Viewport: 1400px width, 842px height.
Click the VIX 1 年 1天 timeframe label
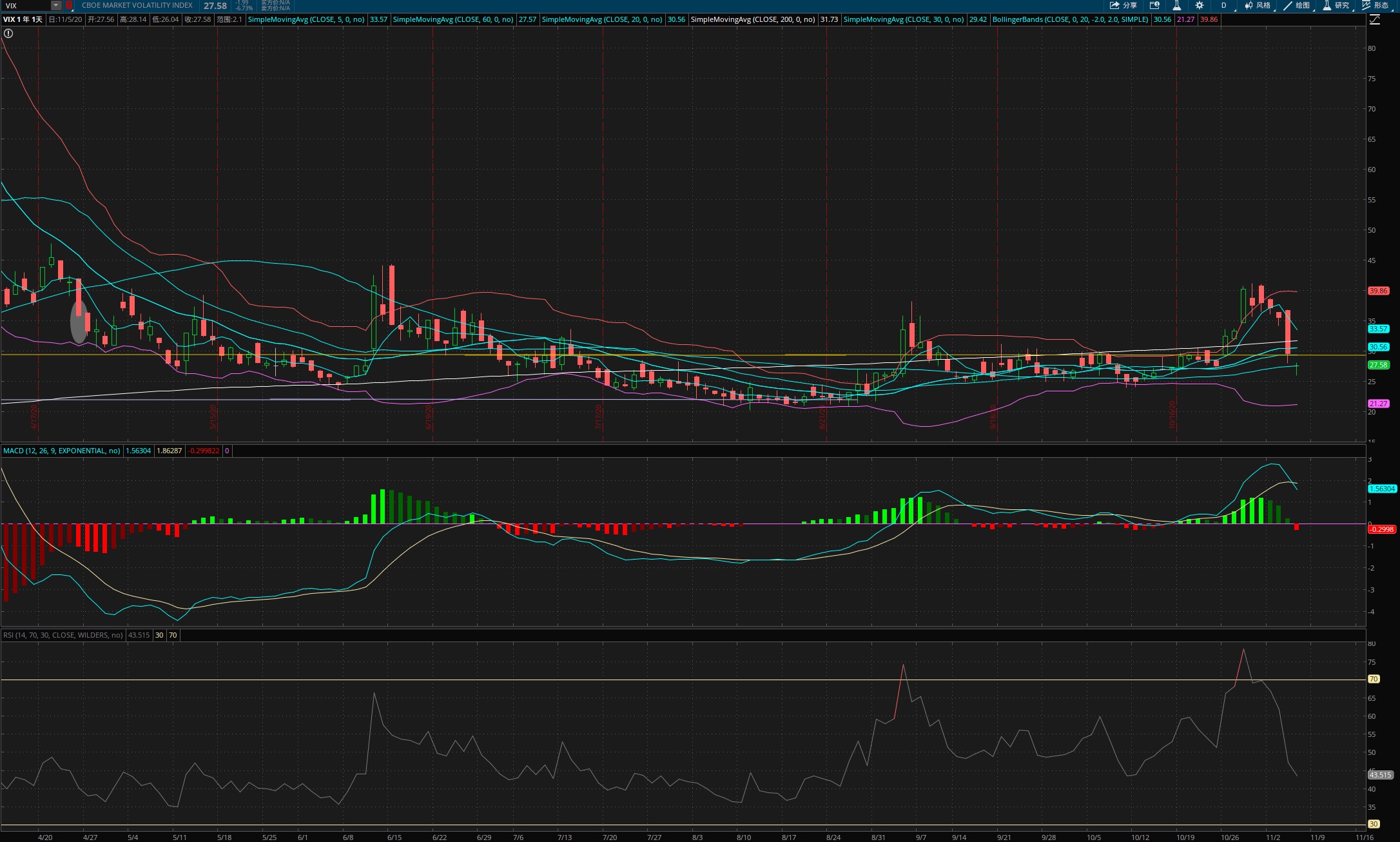pos(23,19)
